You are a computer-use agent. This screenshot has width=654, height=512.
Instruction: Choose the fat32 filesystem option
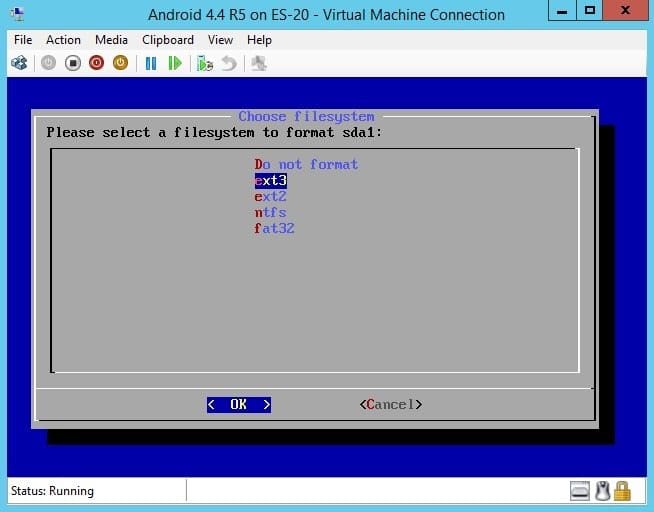[274, 228]
